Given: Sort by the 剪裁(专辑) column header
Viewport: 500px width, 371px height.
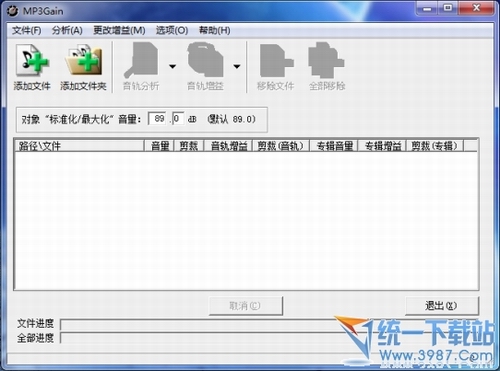Looking at the screenshot, I should pos(435,146).
